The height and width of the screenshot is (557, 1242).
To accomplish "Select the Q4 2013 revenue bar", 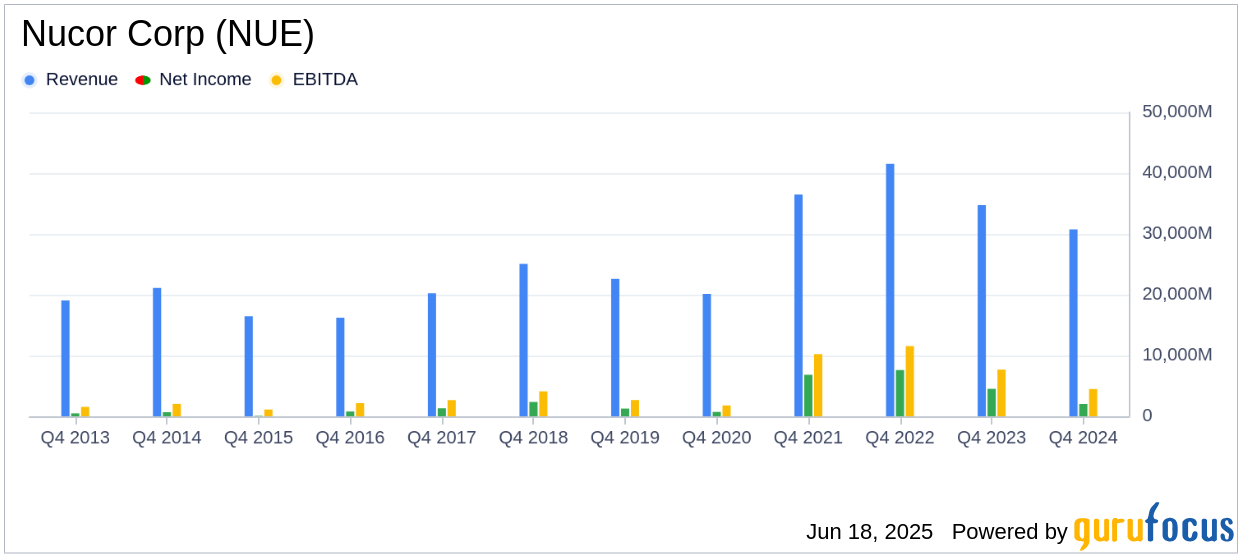I will pos(65,359).
